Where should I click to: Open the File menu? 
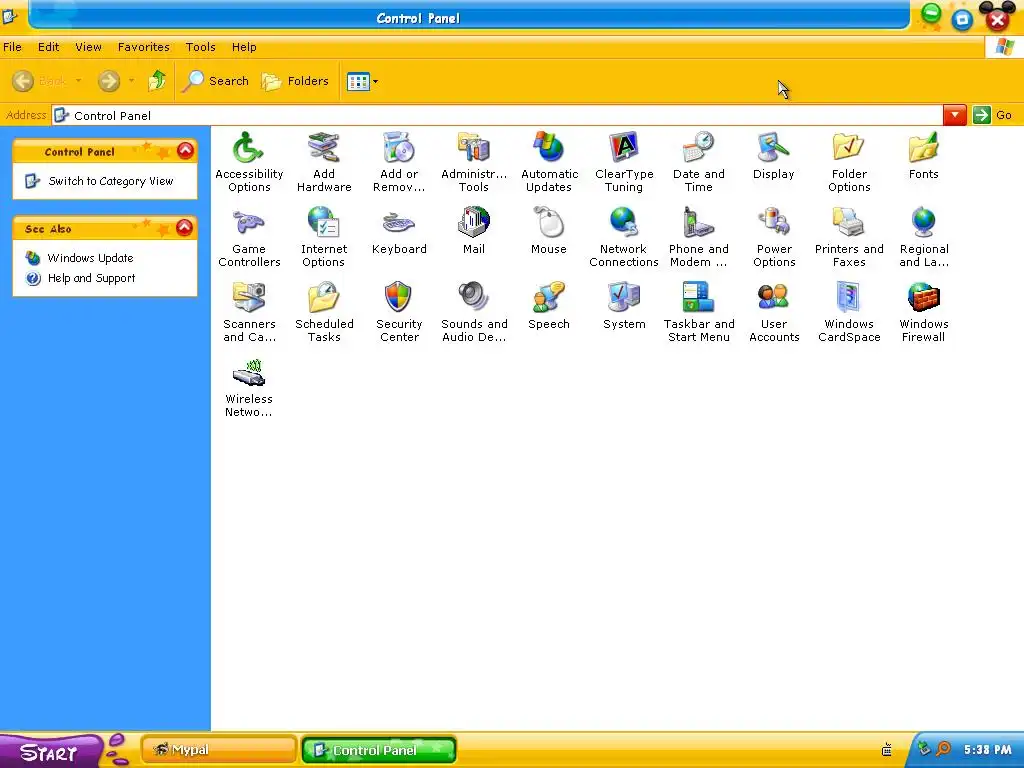(x=12, y=47)
